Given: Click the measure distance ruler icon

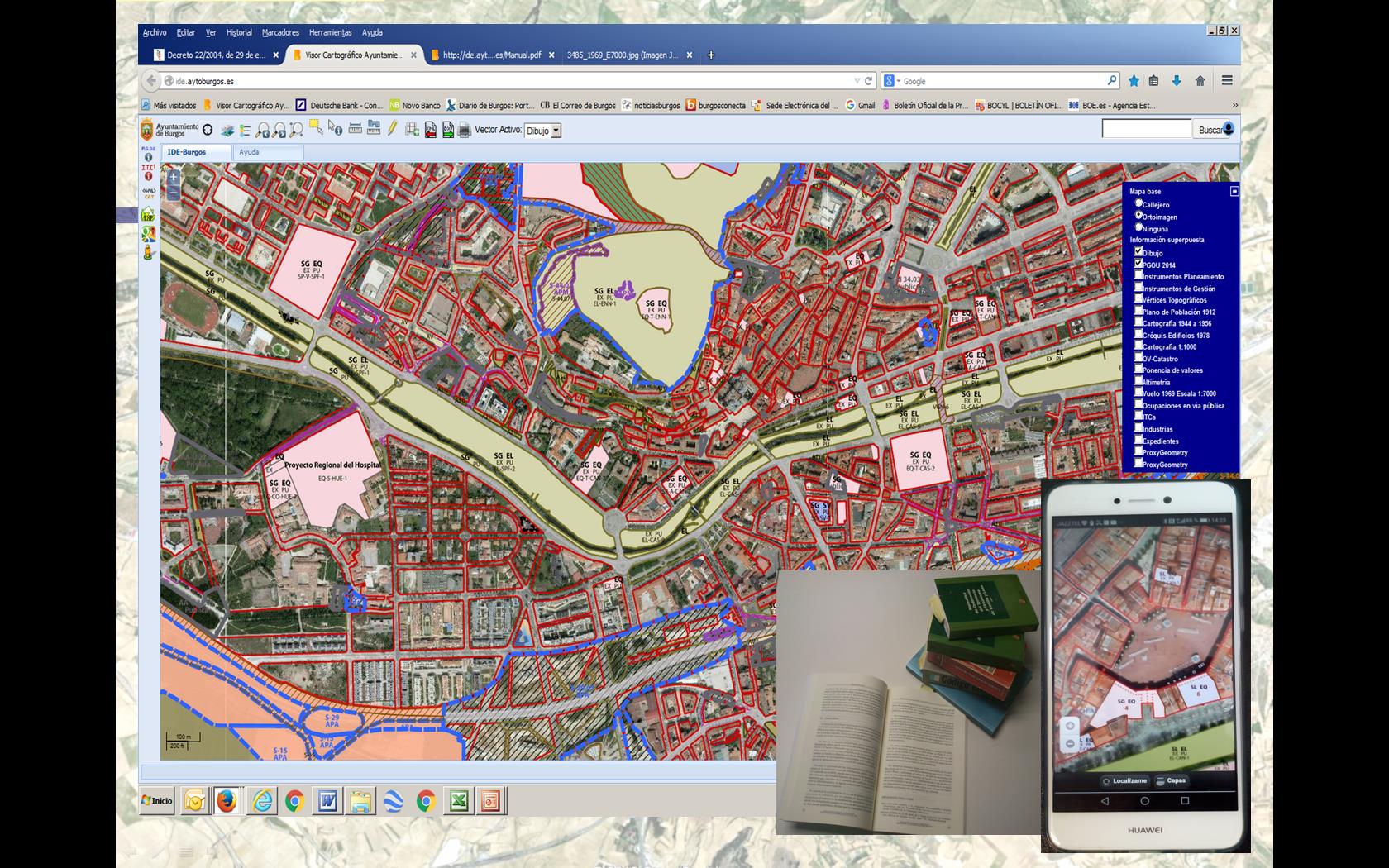Looking at the screenshot, I should (x=356, y=129).
